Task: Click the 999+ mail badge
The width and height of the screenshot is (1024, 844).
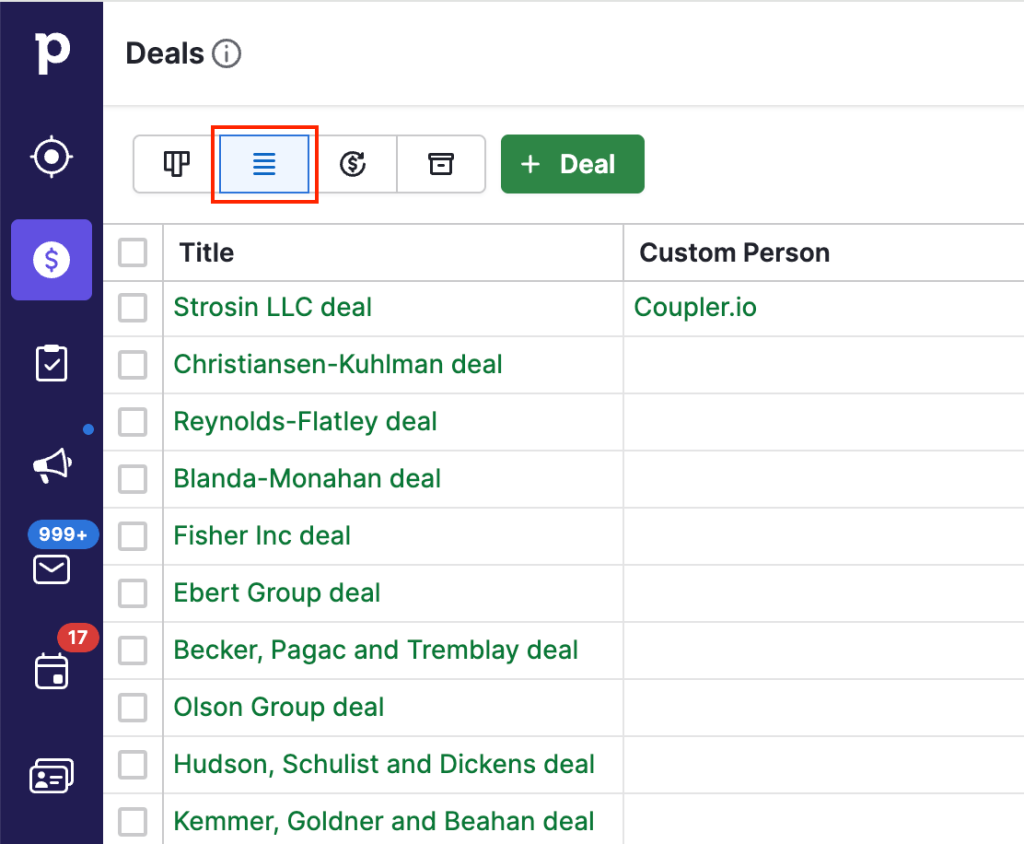Action: pyautogui.click(x=63, y=534)
